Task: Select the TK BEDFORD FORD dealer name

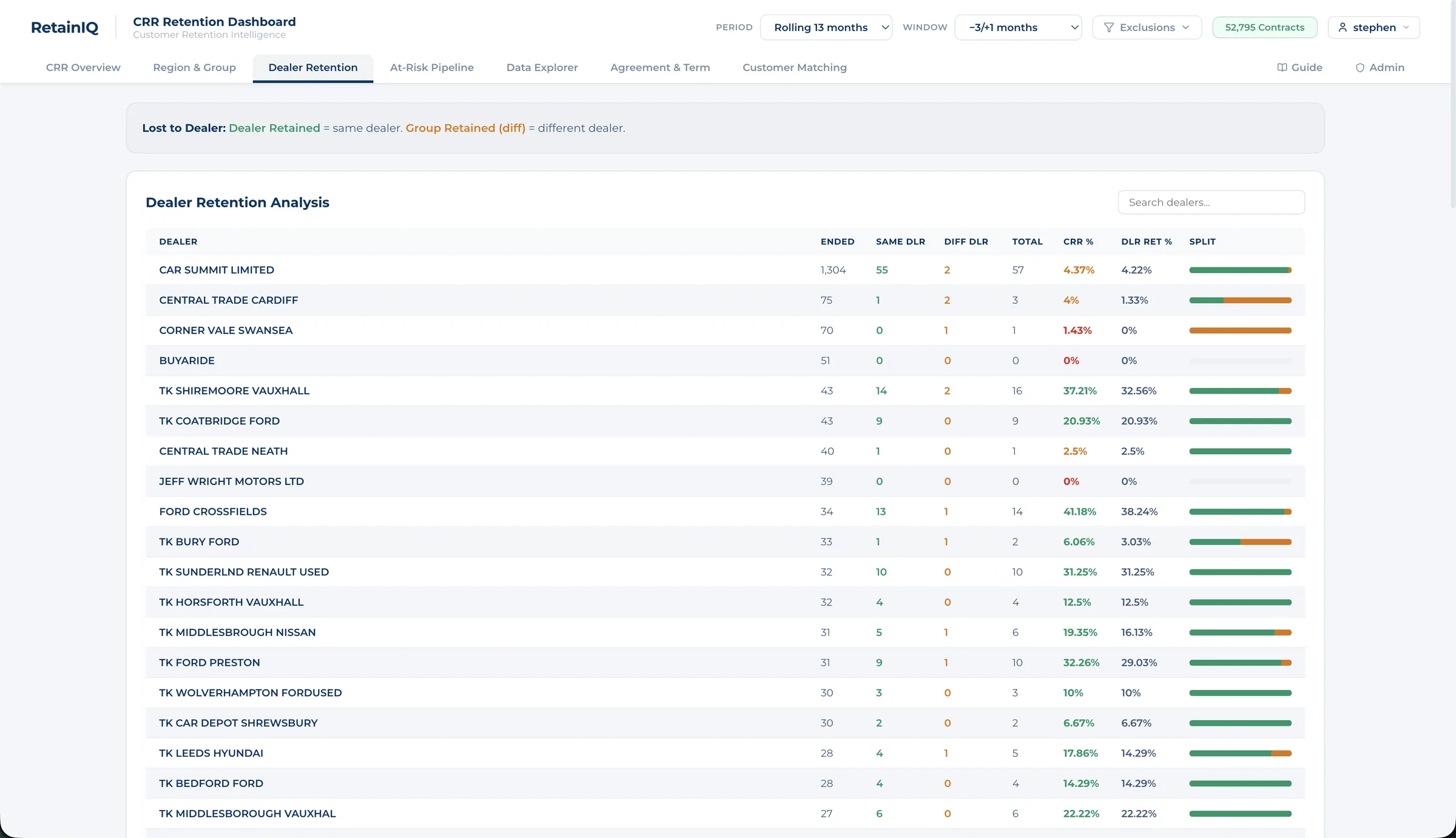Action: tap(211, 783)
